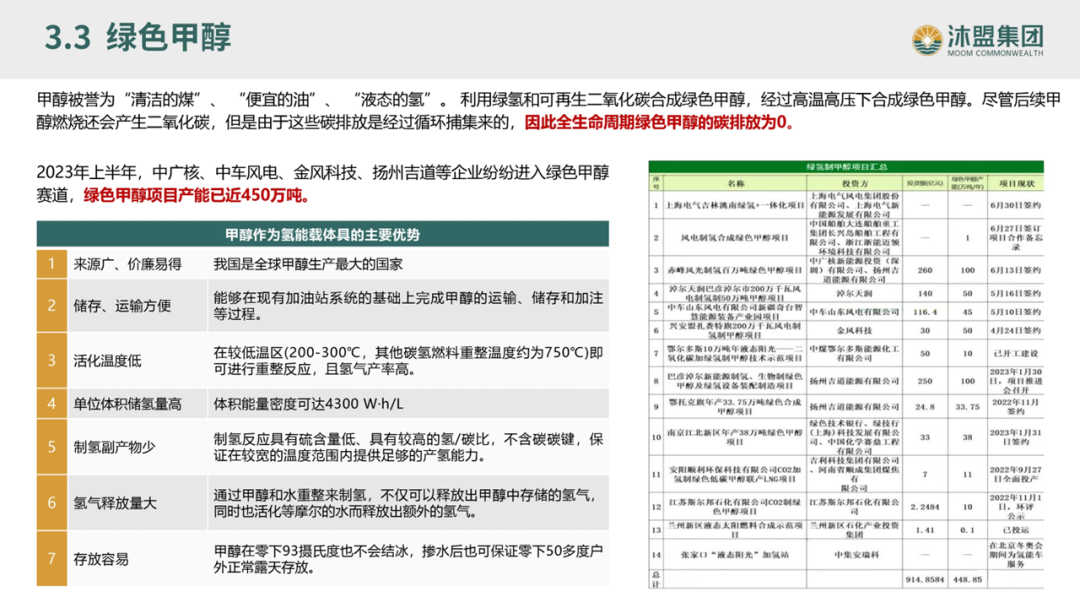Click the orange number 1 cell

52,264
